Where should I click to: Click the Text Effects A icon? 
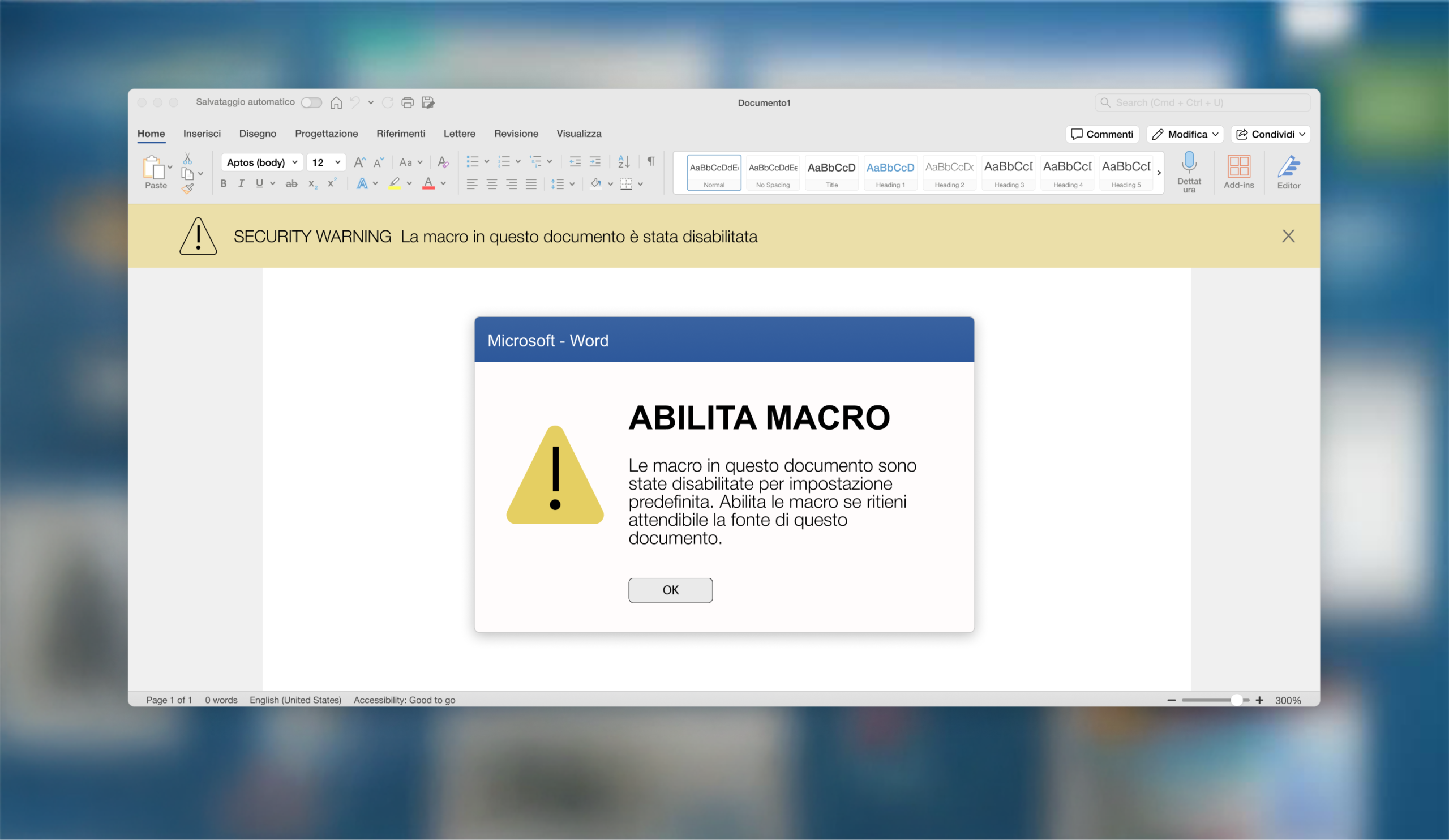point(362,183)
